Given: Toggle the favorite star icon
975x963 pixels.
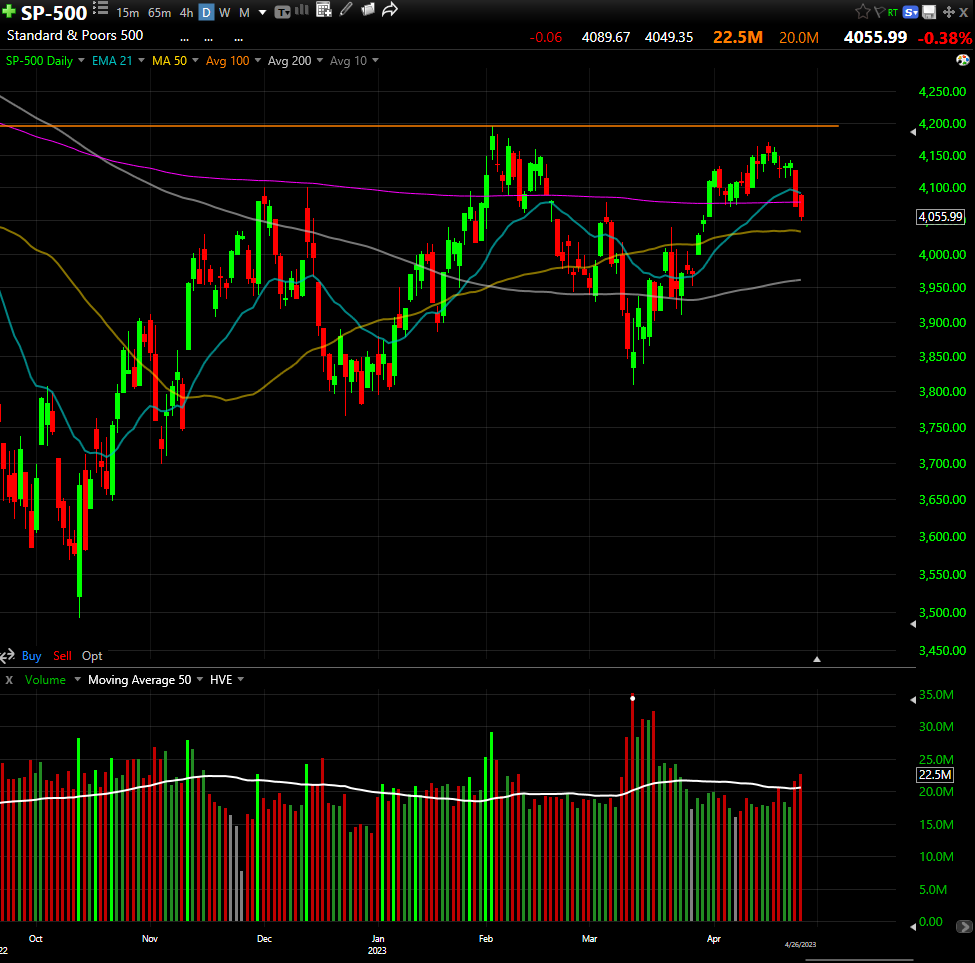Looking at the screenshot, I should pyautogui.click(x=862, y=11).
